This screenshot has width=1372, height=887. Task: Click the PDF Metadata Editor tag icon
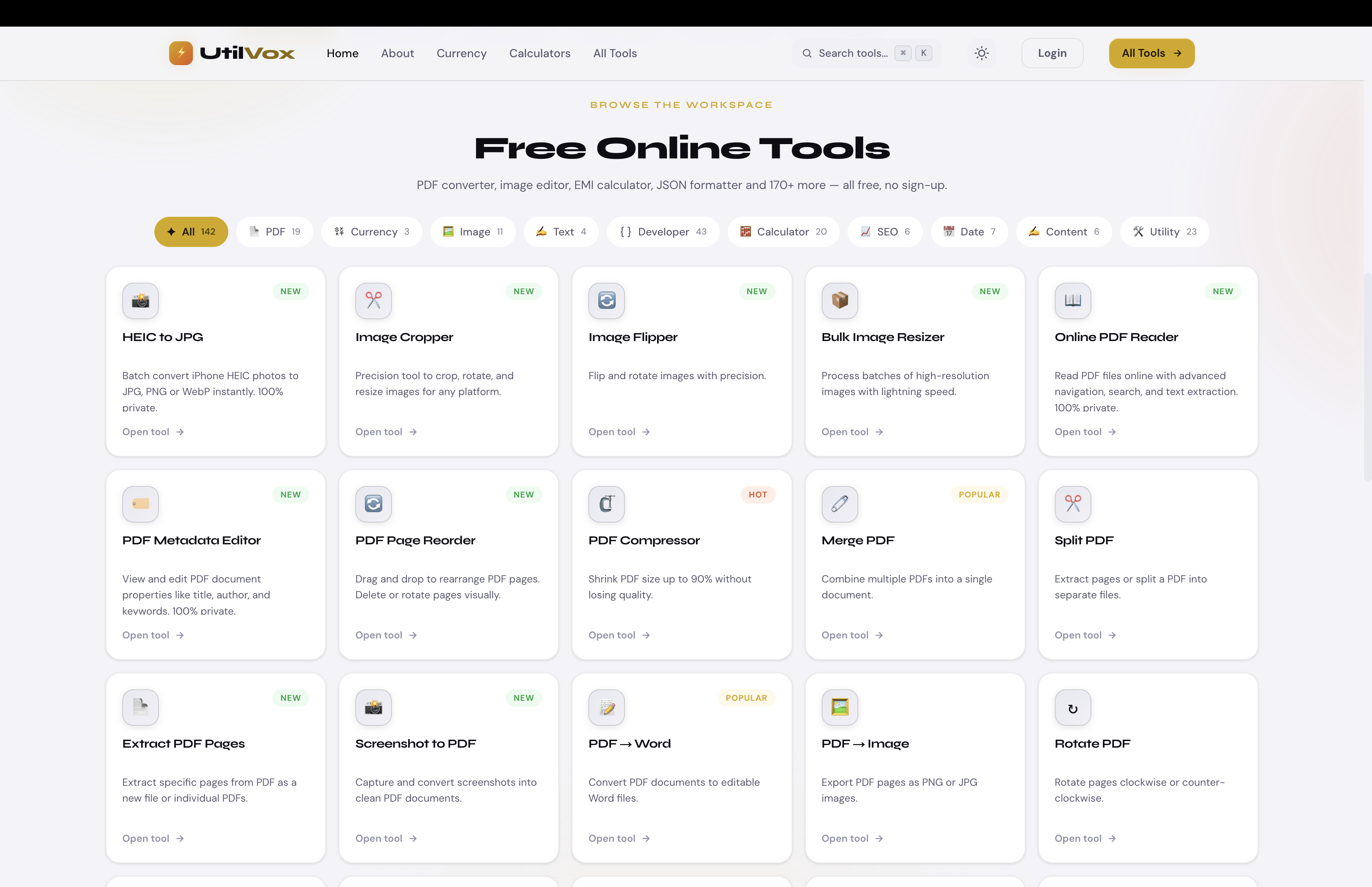141,504
